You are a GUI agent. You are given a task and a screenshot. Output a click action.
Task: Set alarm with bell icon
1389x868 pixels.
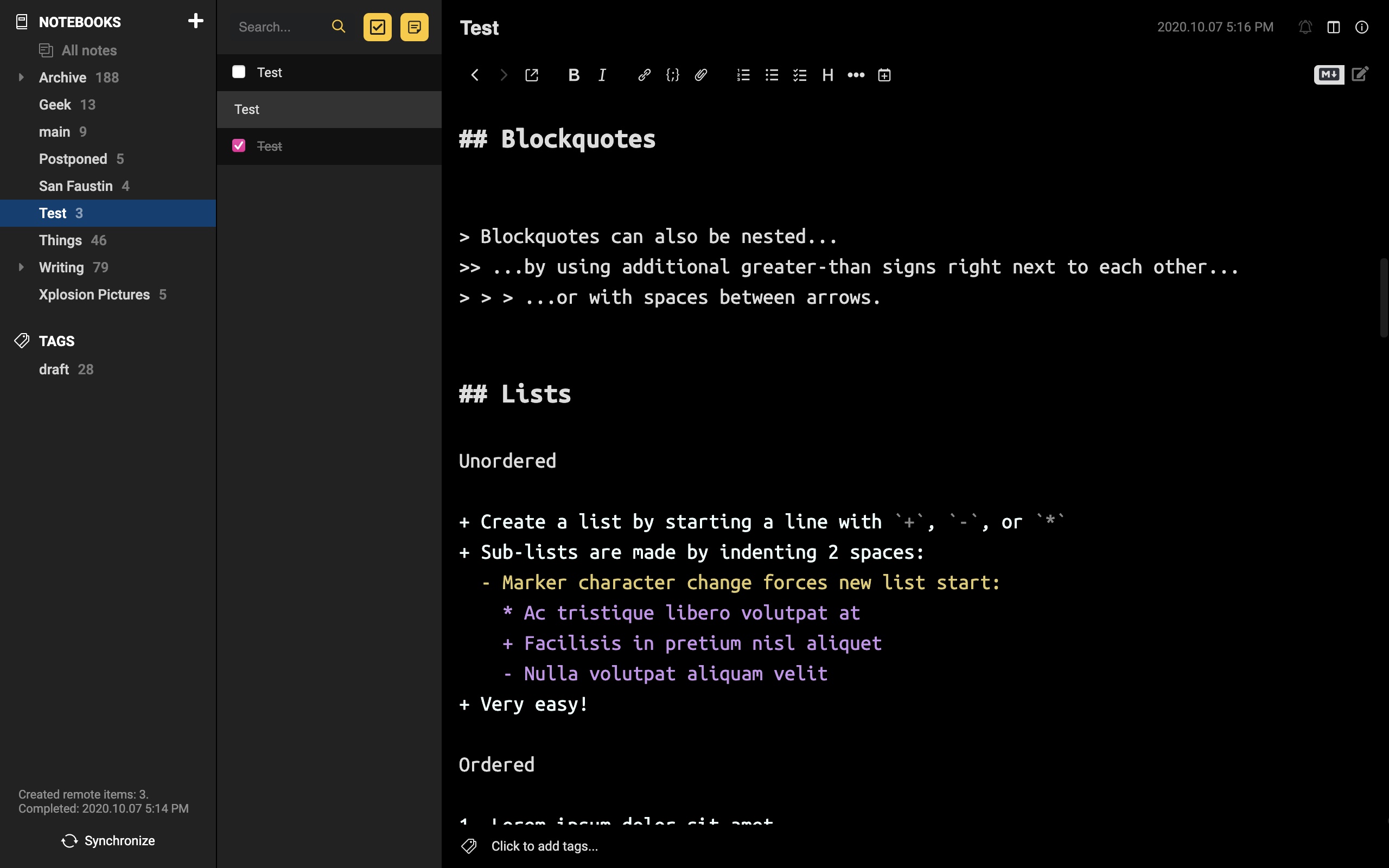pos(1304,27)
